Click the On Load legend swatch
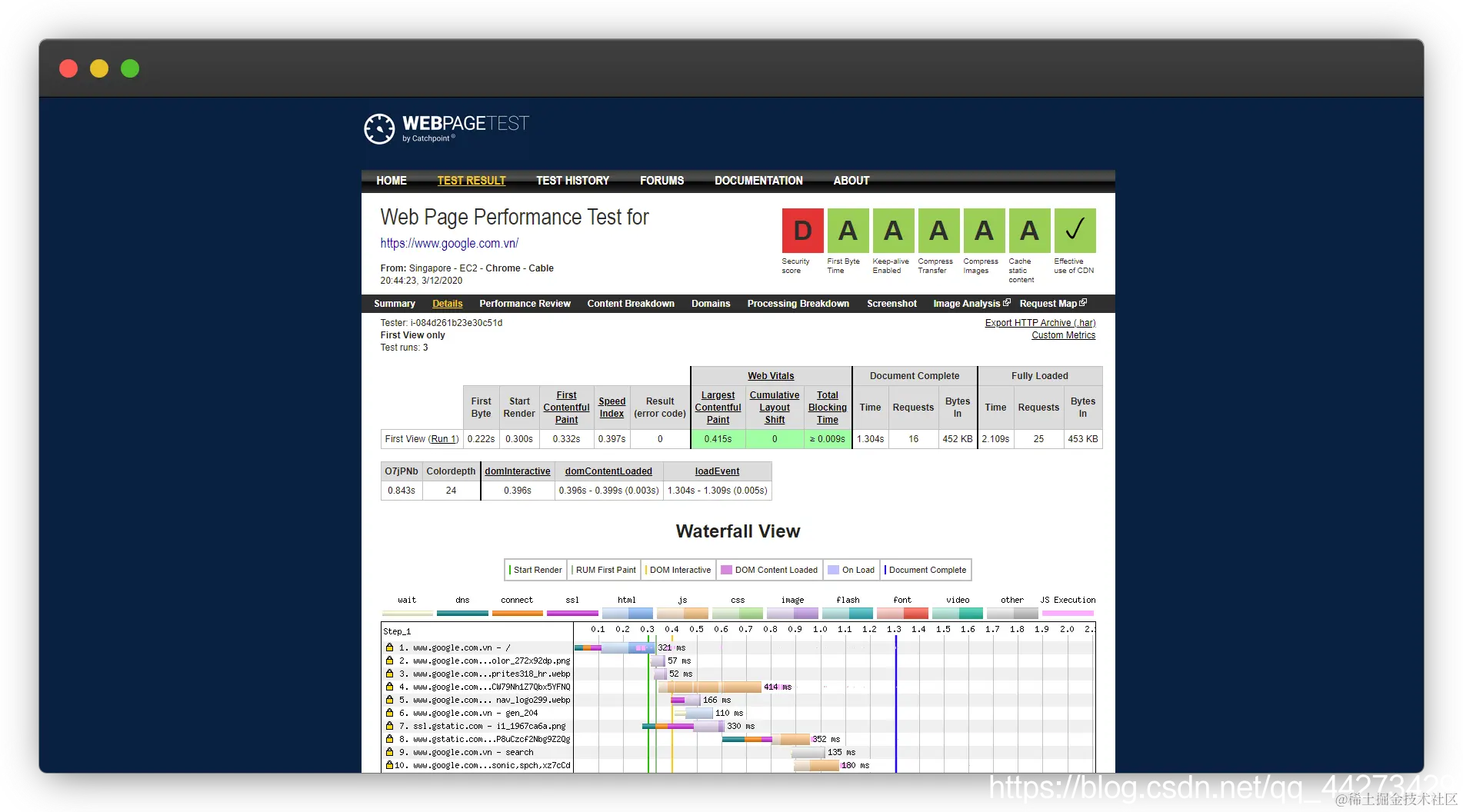The image size is (1463, 812). [x=833, y=570]
